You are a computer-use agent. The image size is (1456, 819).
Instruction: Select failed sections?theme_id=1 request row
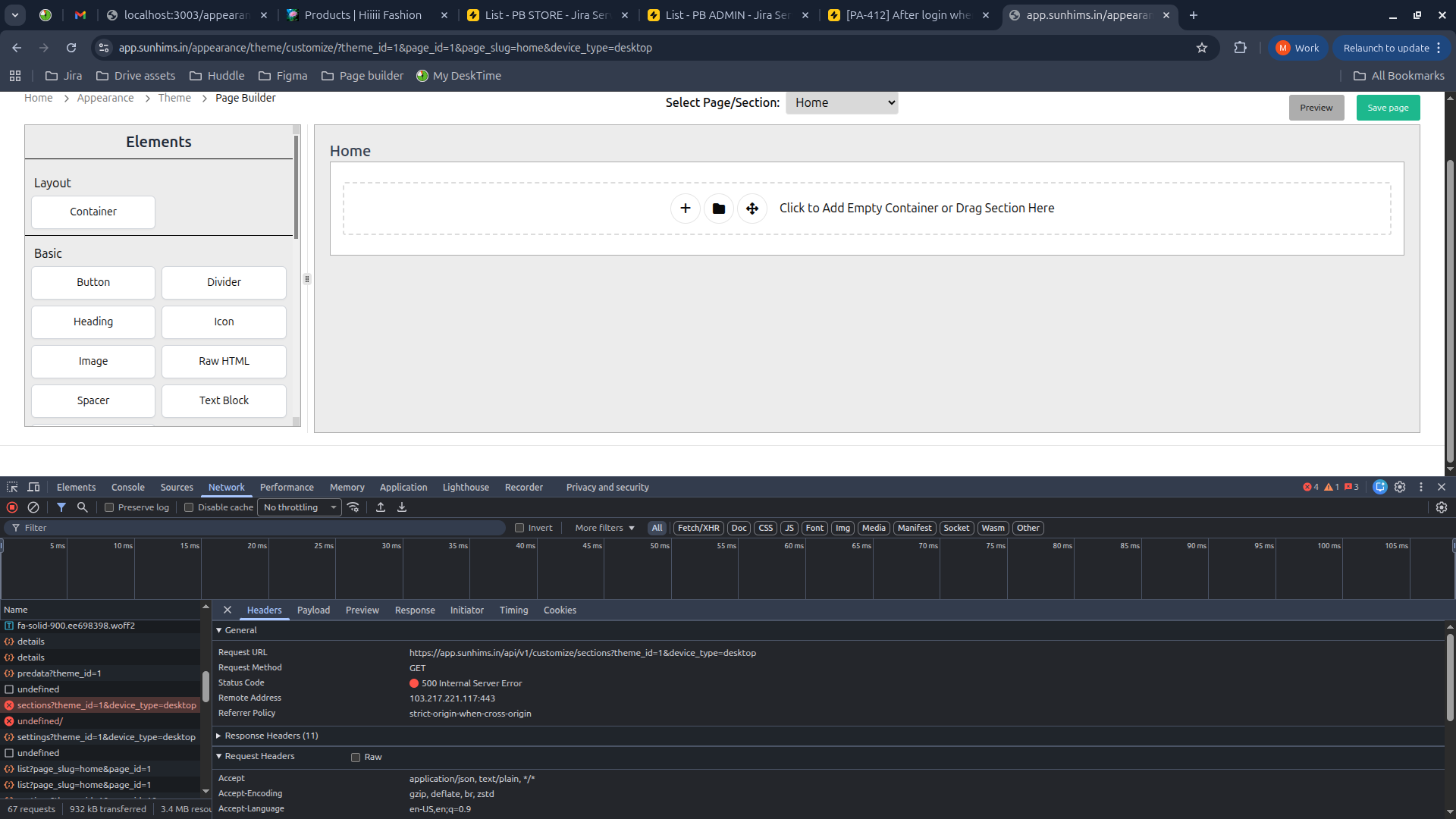100,705
